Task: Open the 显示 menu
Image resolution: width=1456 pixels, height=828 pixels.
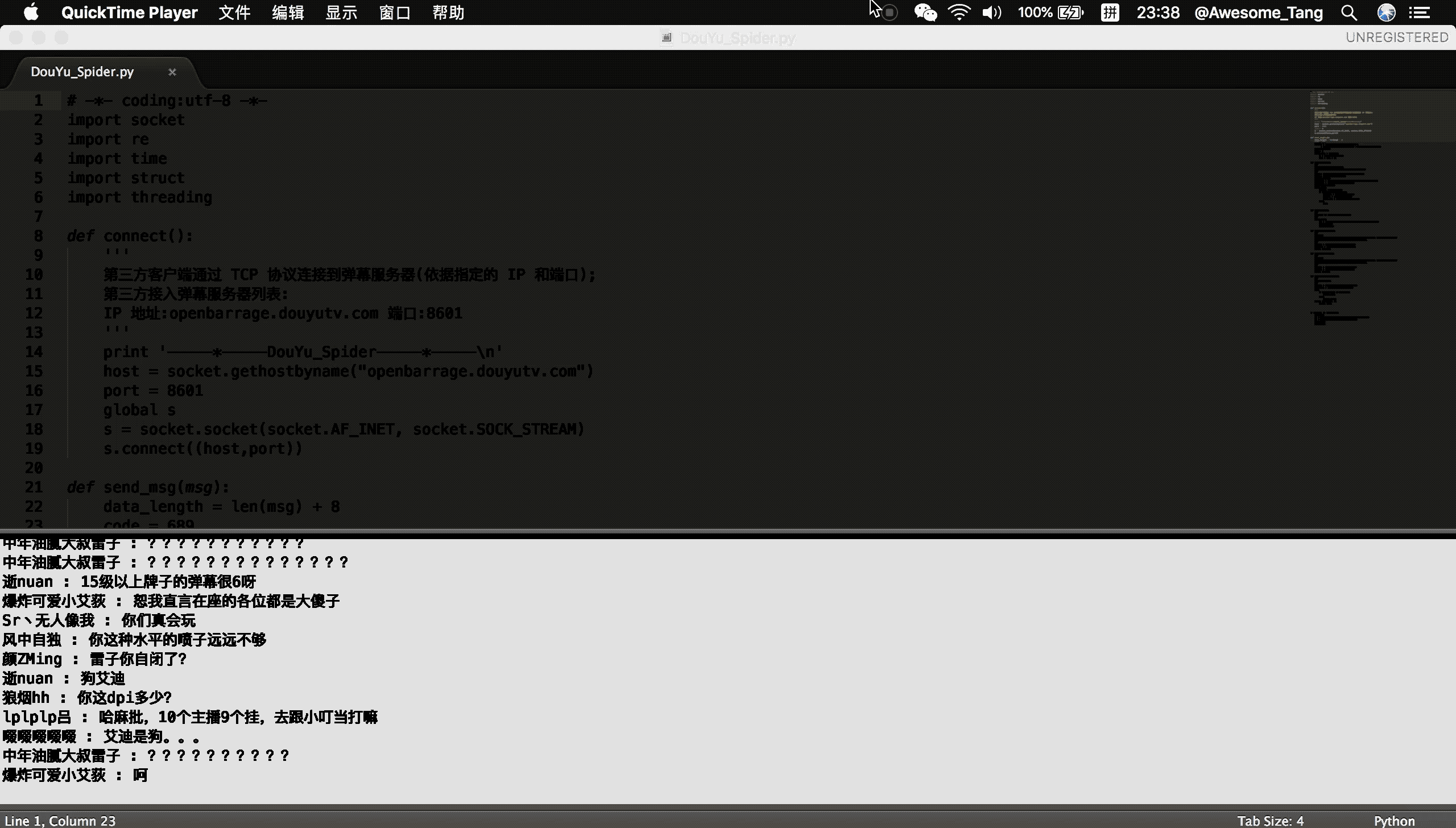Action: point(341,13)
